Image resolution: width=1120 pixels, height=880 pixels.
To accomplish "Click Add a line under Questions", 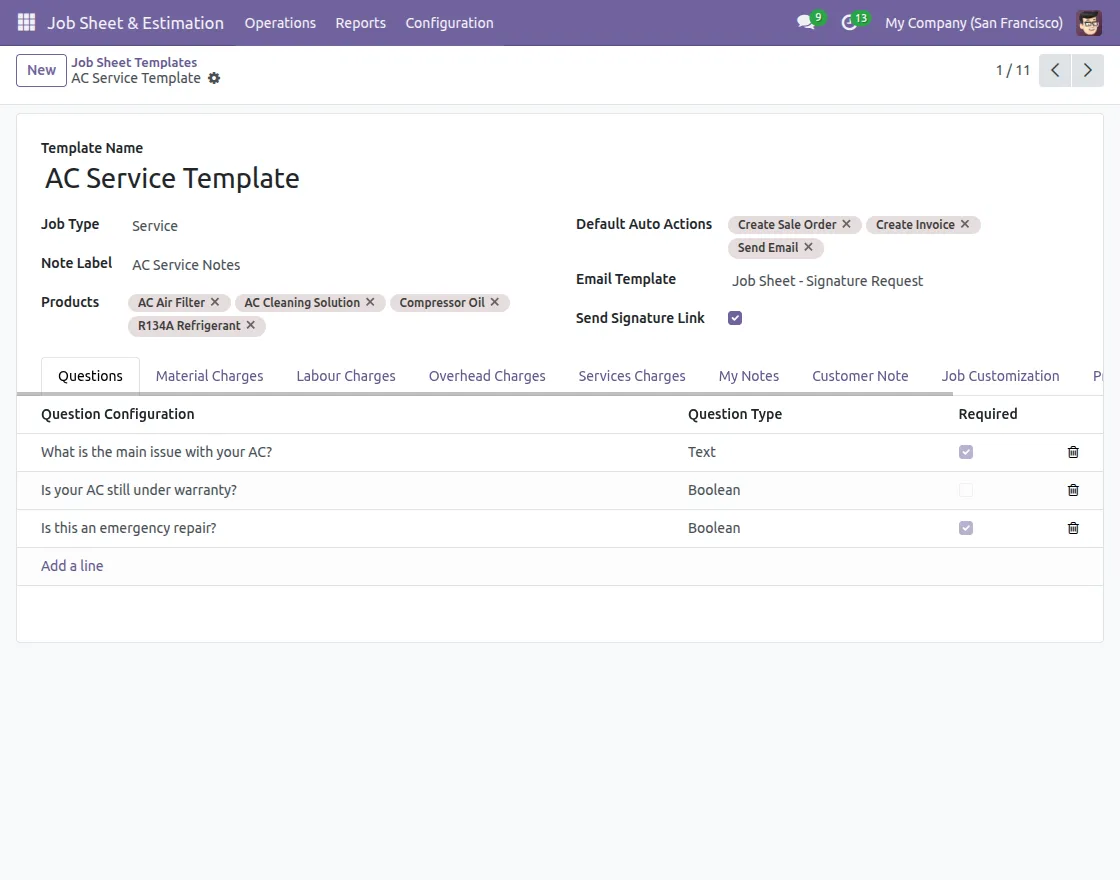I will click(72, 565).
